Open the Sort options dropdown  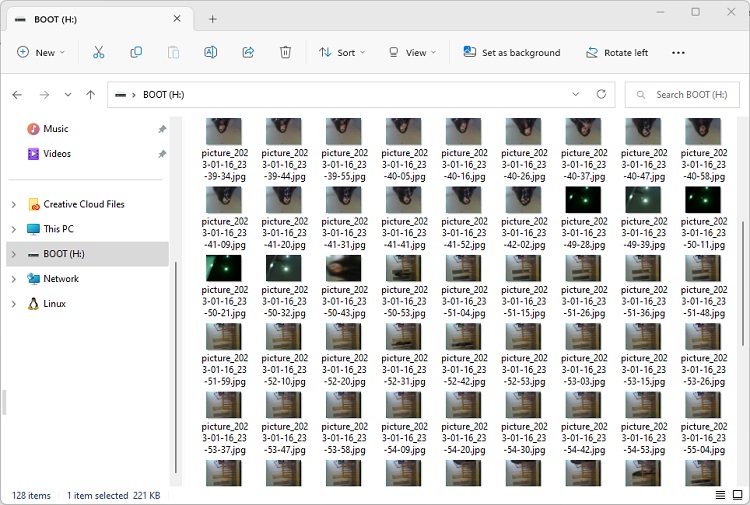pyautogui.click(x=342, y=52)
